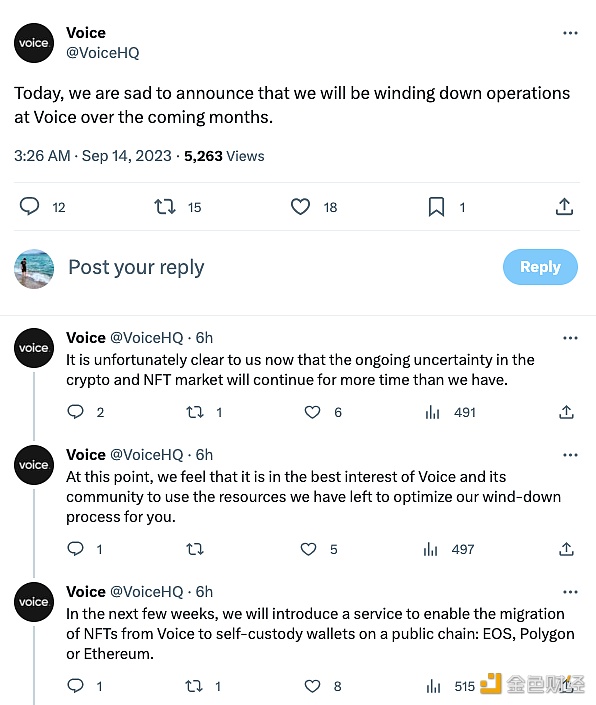596x705 pixels.
Task: Click the 5,263 Views count
Action: pos(224,156)
